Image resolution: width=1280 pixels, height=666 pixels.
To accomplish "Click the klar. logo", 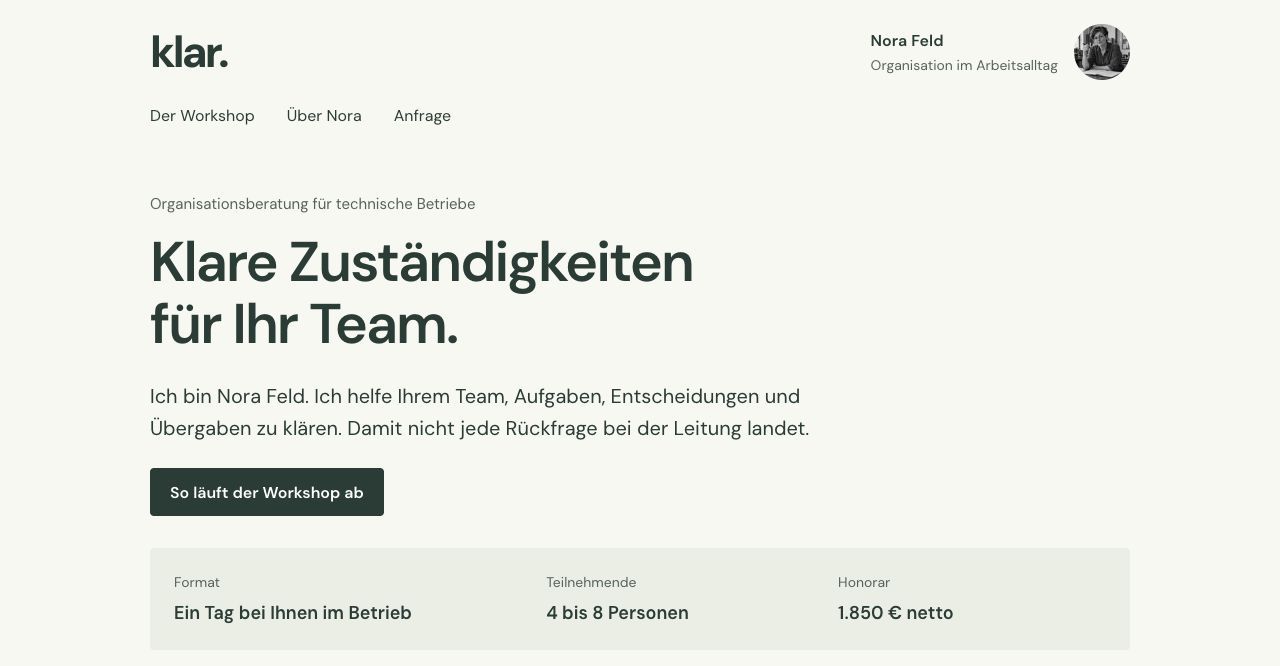I will (x=189, y=52).
